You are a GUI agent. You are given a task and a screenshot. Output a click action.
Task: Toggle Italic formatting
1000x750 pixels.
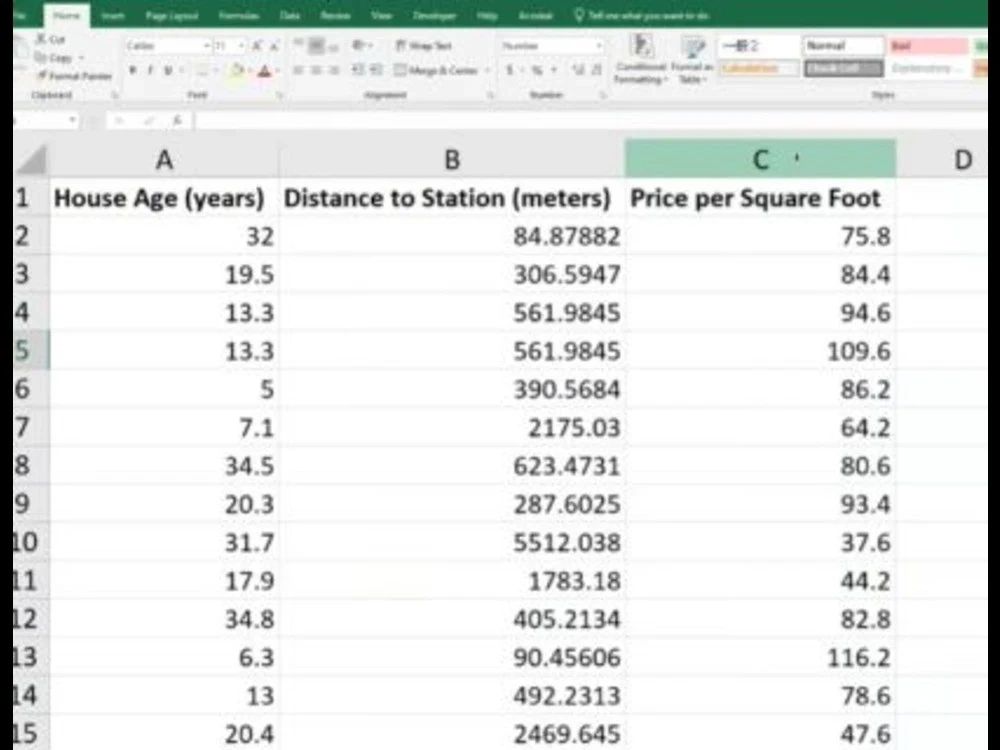pyautogui.click(x=150, y=71)
